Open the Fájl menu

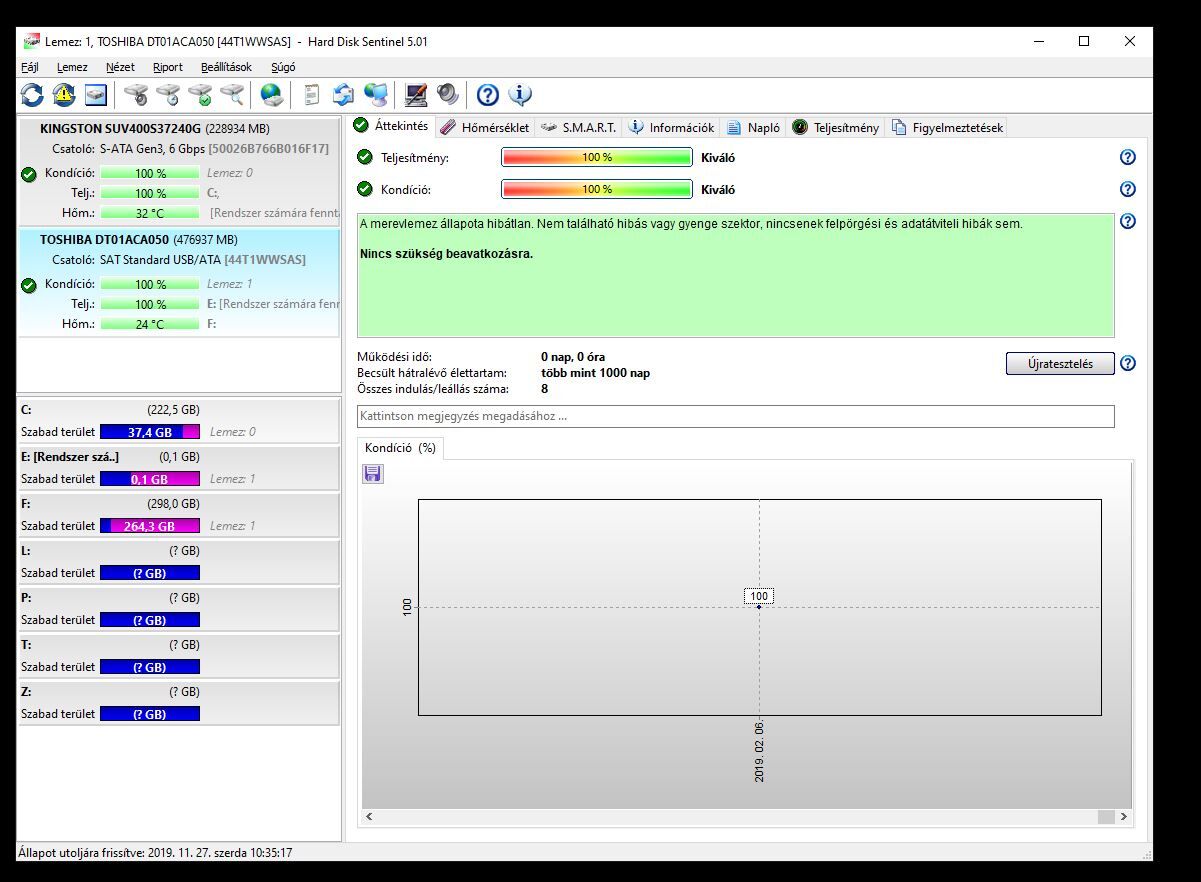30,67
